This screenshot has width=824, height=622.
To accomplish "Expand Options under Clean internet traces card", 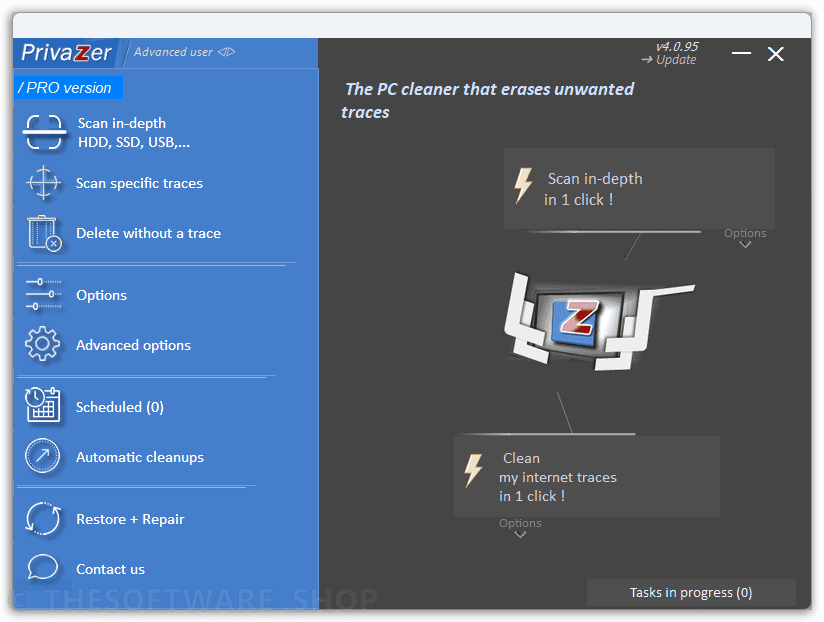I will point(520,528).
